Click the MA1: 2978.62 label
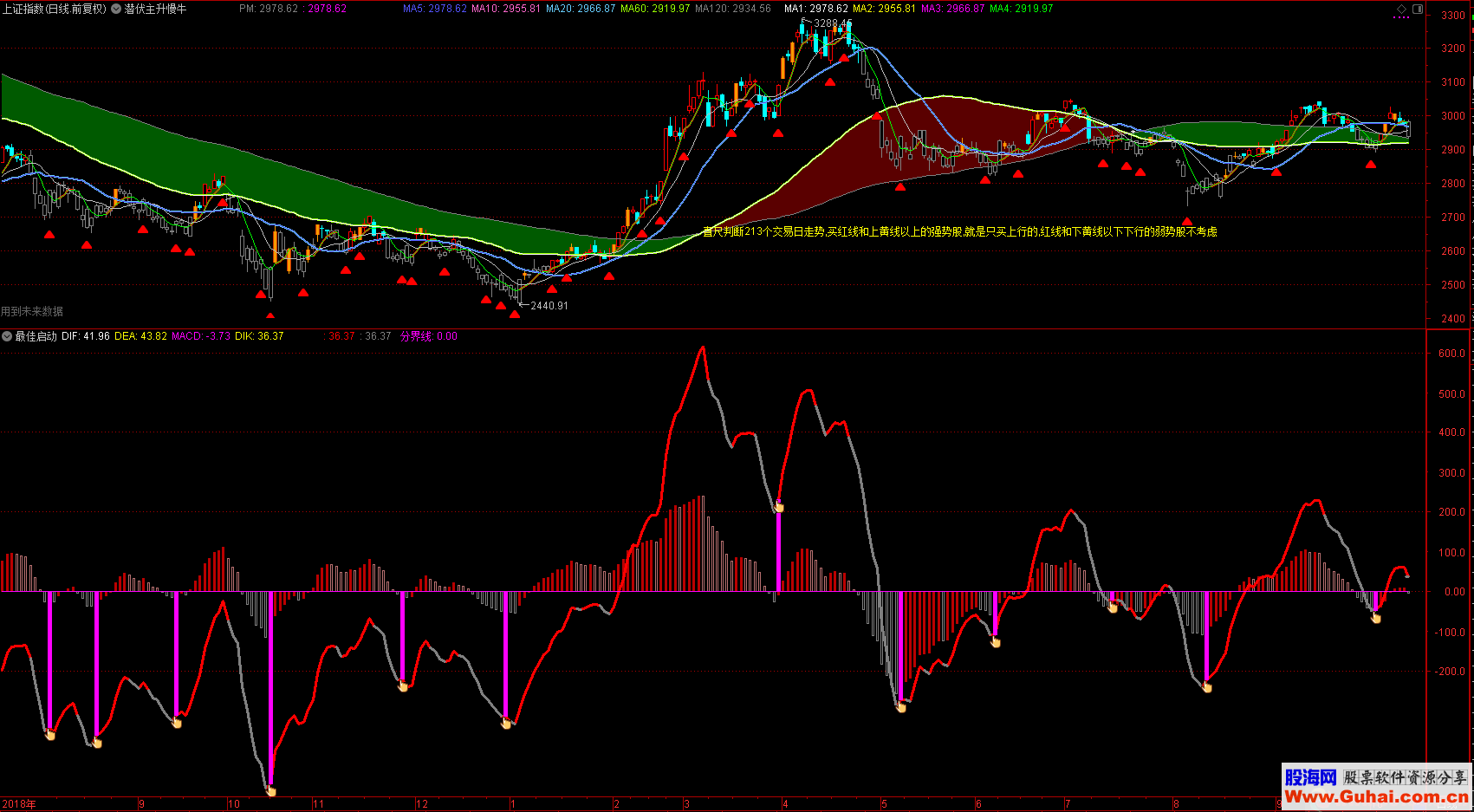This screenshot has width=1474, height=812. point(816,9)
